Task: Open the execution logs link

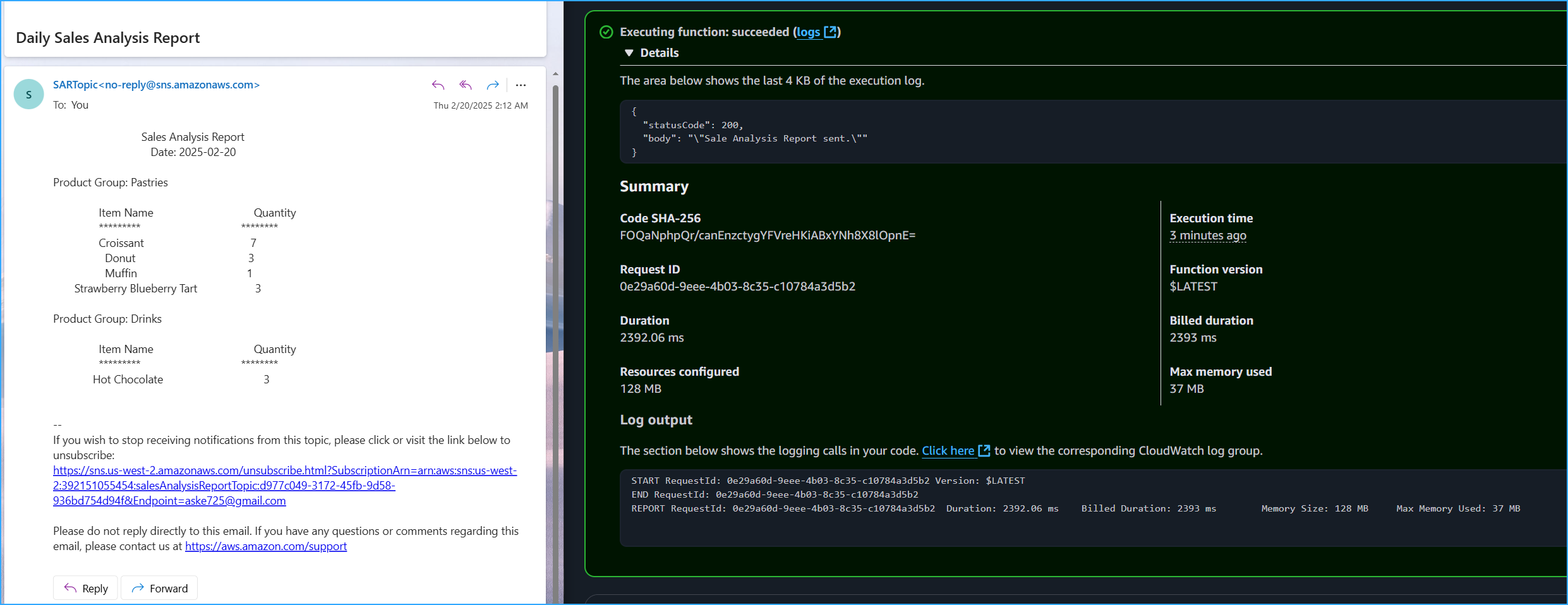Action: click(x=808, y=32)
